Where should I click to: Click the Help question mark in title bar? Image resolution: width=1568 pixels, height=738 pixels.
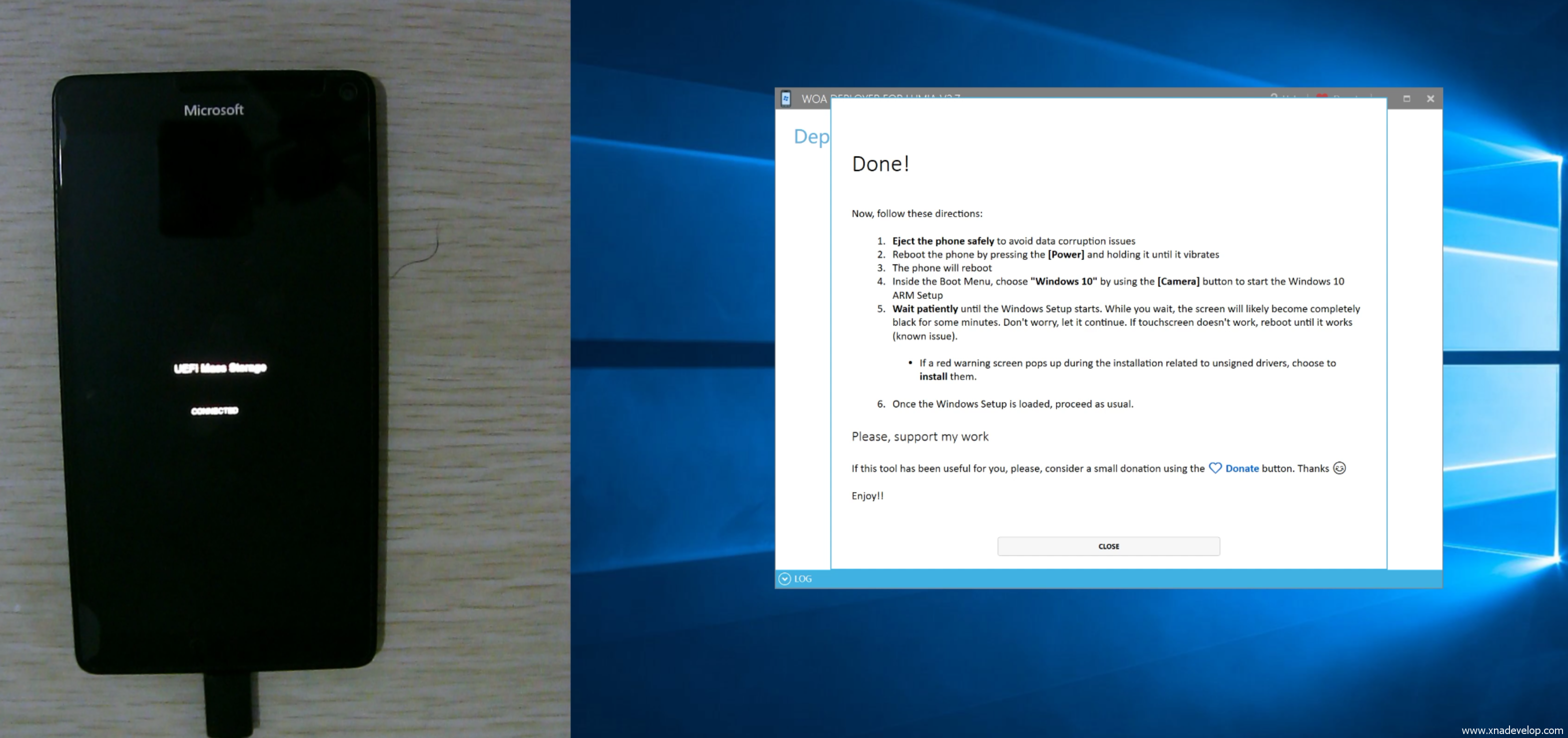[x=1274, y=96]
